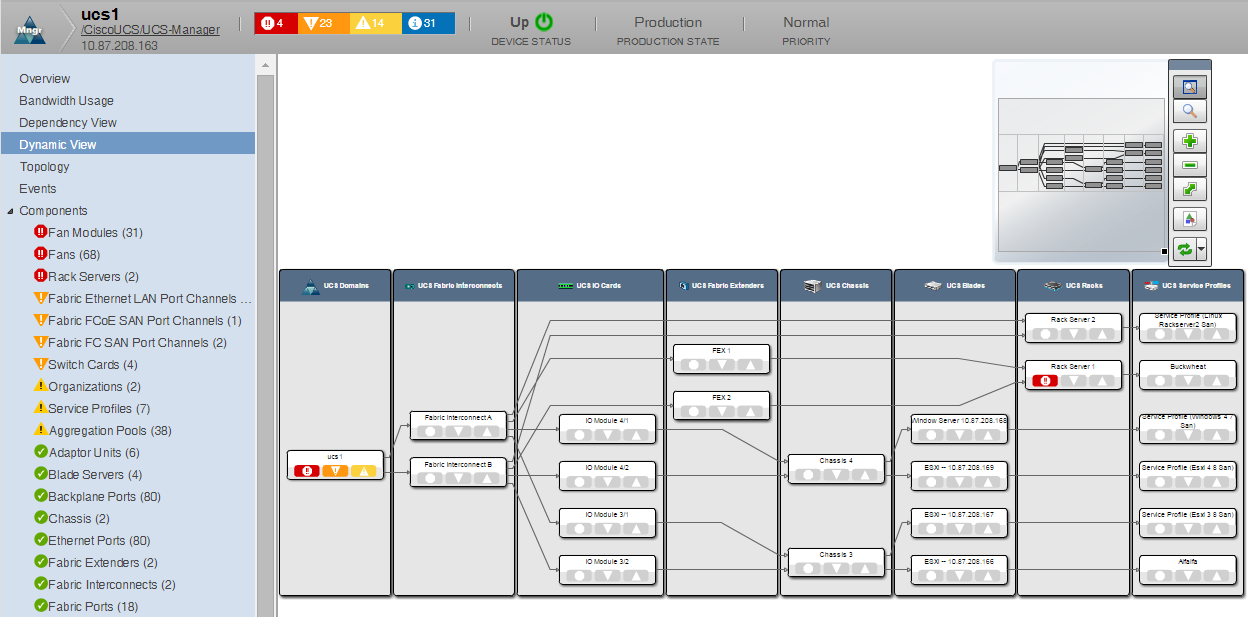Zoom in with the green plus button

[1190, 141]
